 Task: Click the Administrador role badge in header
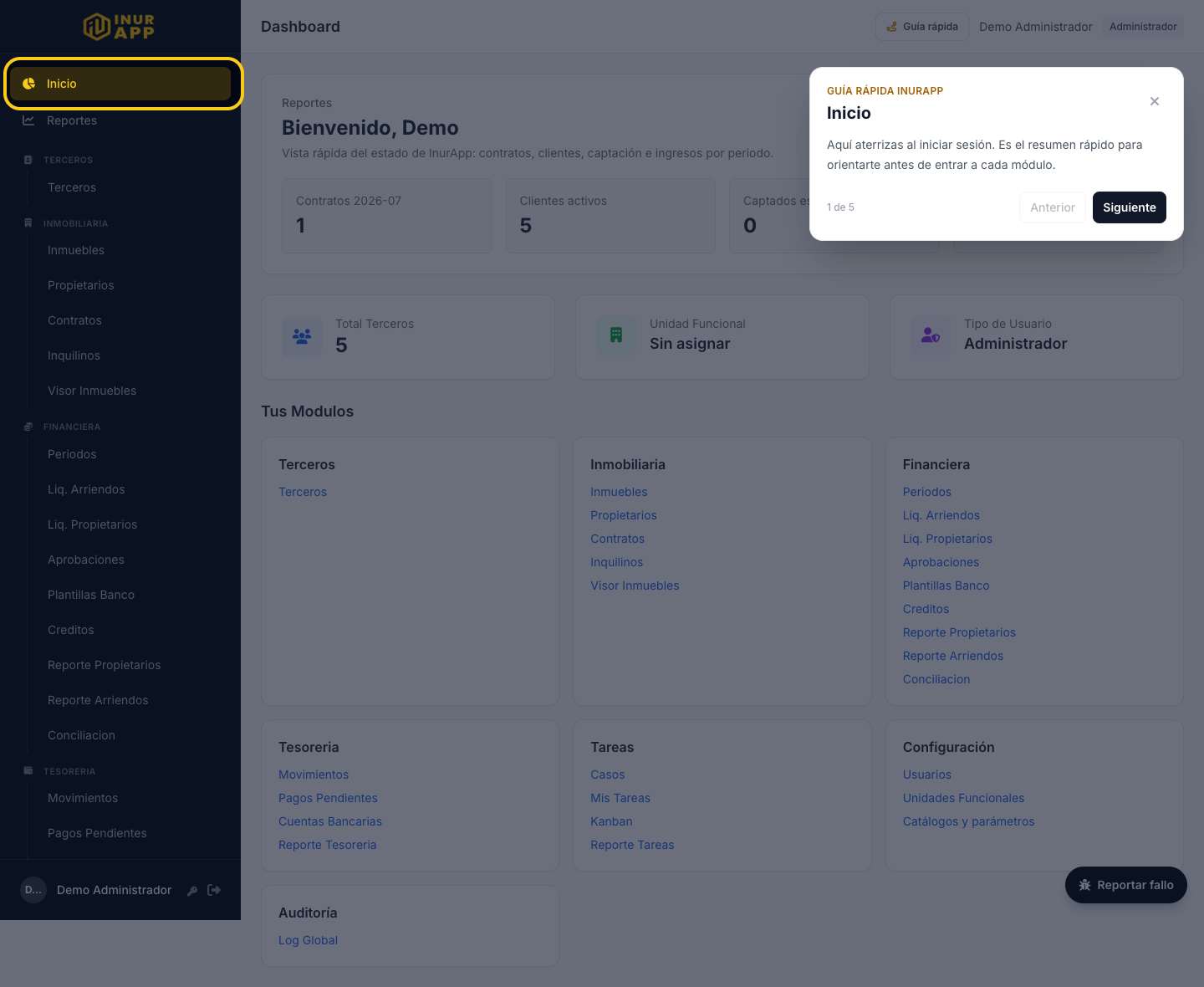point(1143,27)
